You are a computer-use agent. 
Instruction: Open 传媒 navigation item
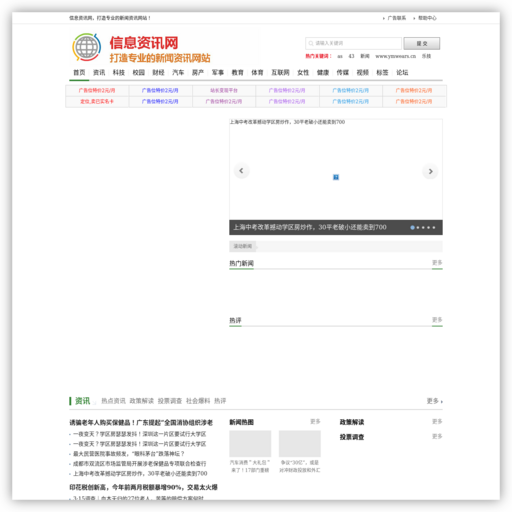pos(343,72)
